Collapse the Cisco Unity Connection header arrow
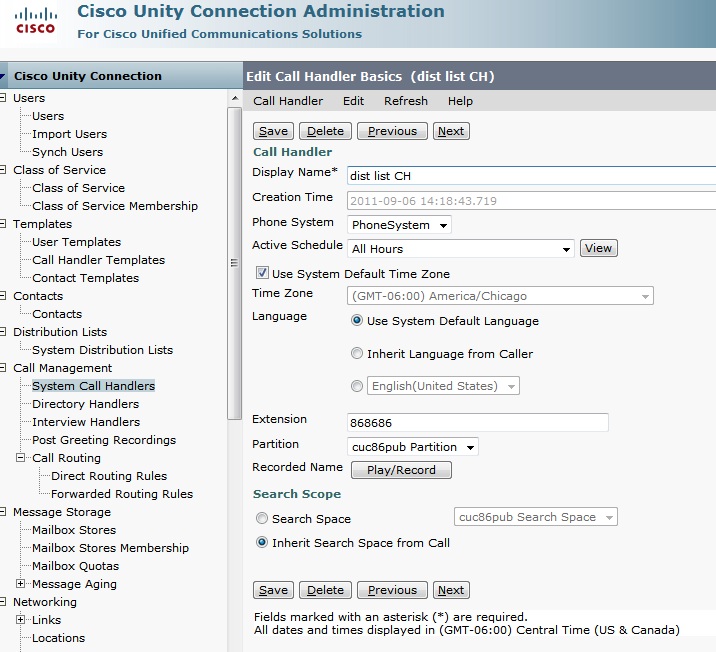716x652 pixels. click(3, 76)
